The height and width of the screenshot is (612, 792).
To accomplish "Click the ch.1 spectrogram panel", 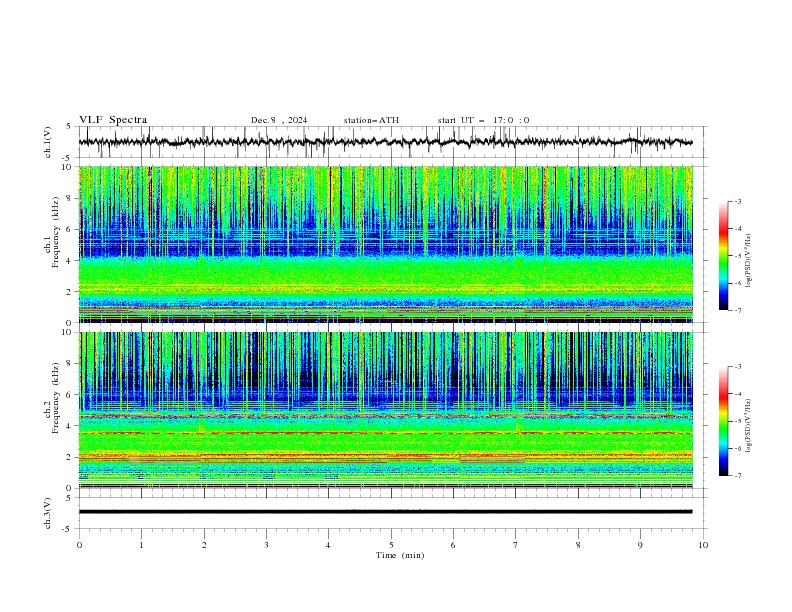I will 386,244.
